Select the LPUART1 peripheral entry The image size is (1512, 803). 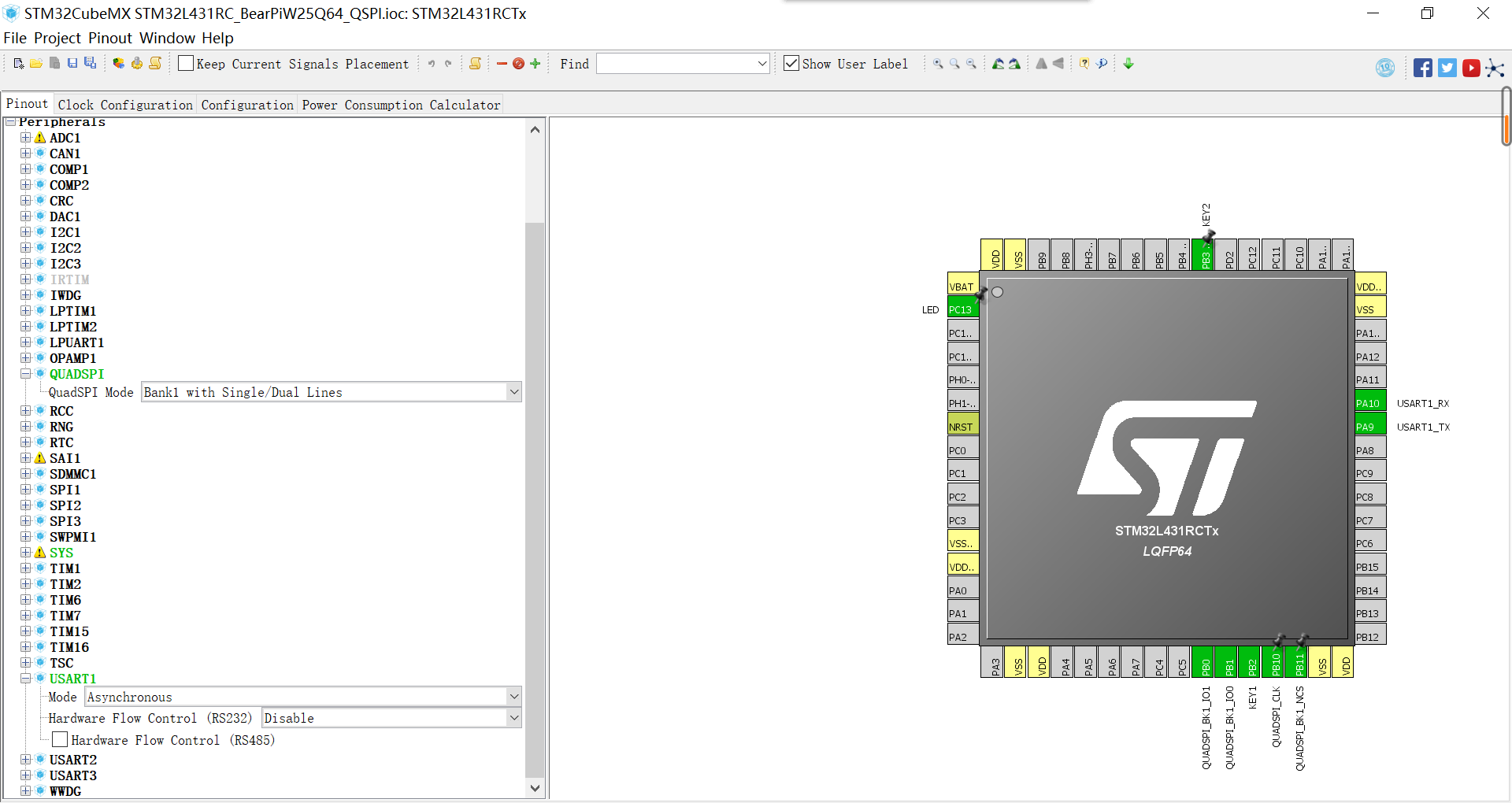pyautogui.click(x=76, y=342)
